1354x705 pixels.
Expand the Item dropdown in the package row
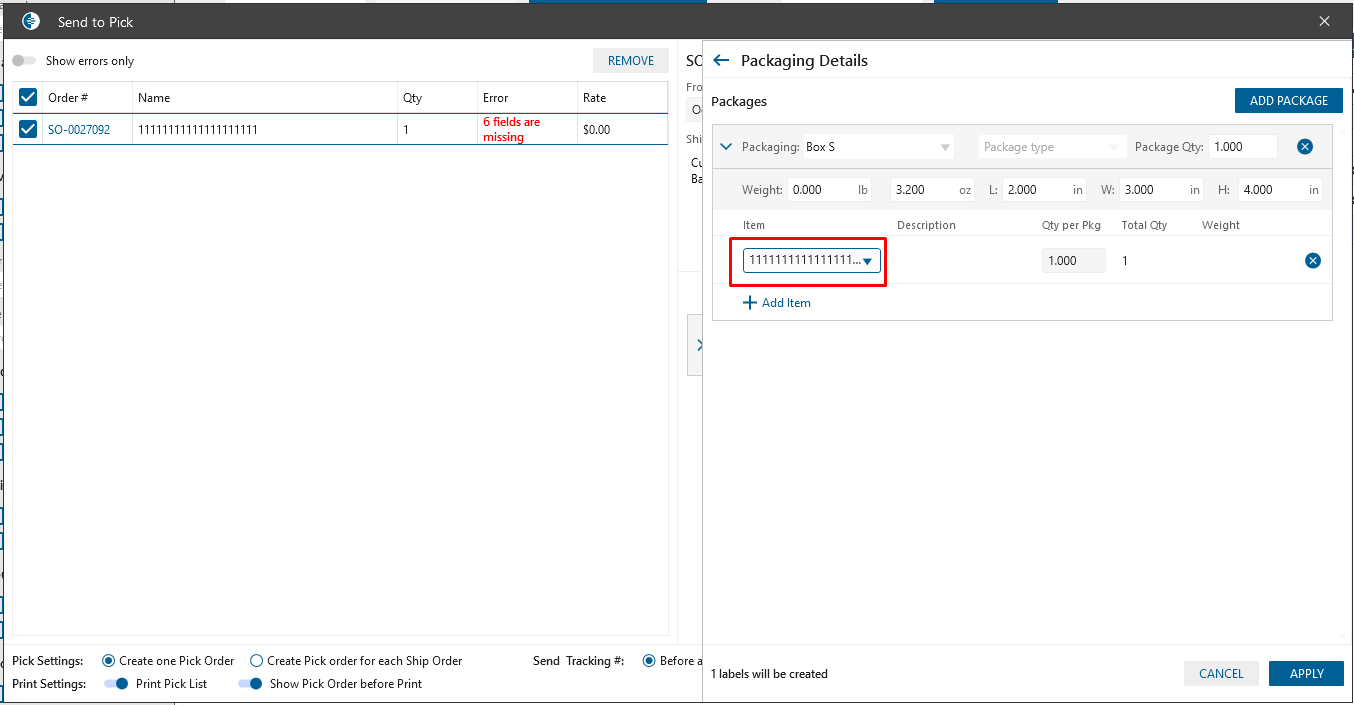tap(868, 261)
